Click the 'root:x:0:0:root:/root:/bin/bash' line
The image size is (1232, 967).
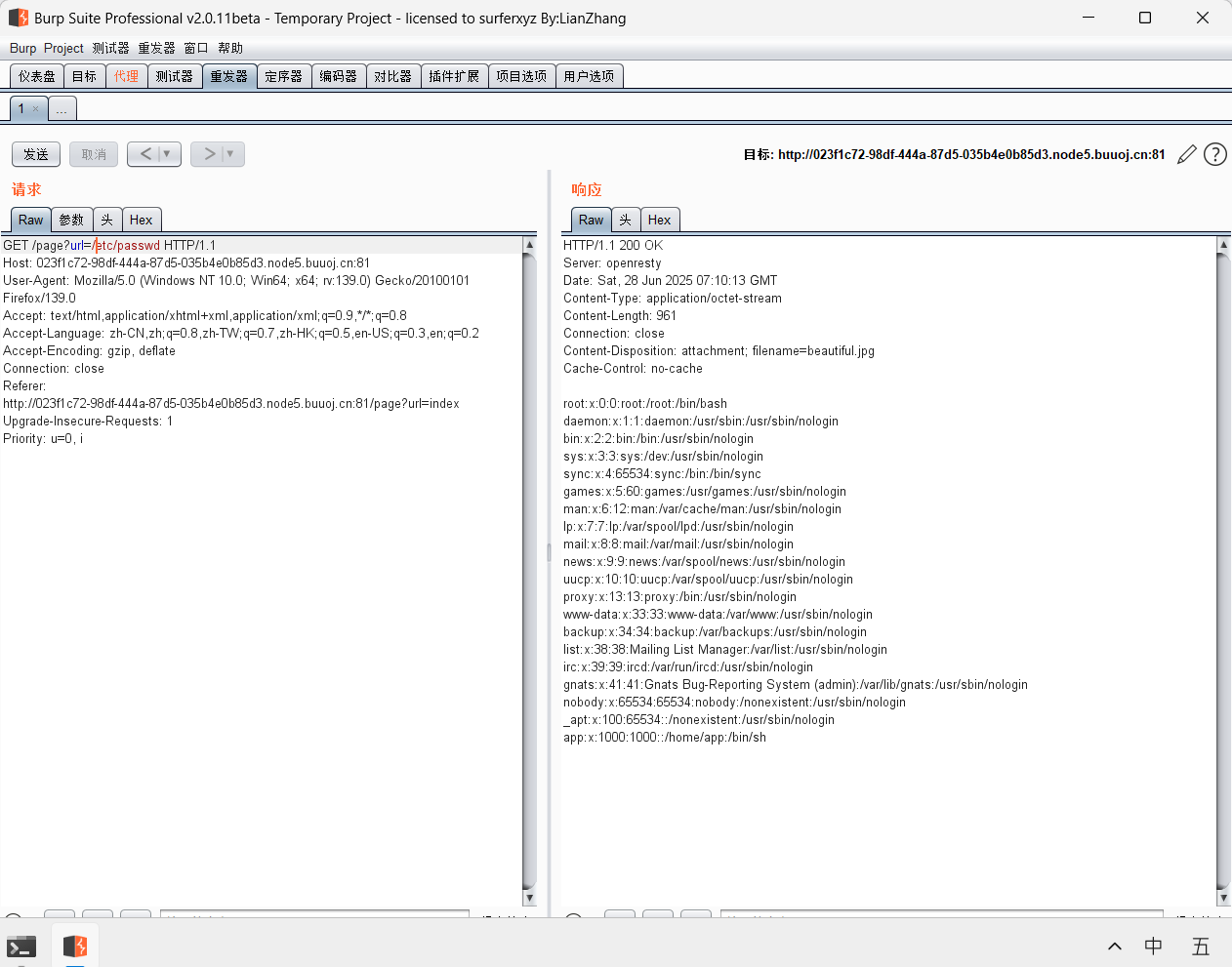pyautogui.click(x=645, y=404)
